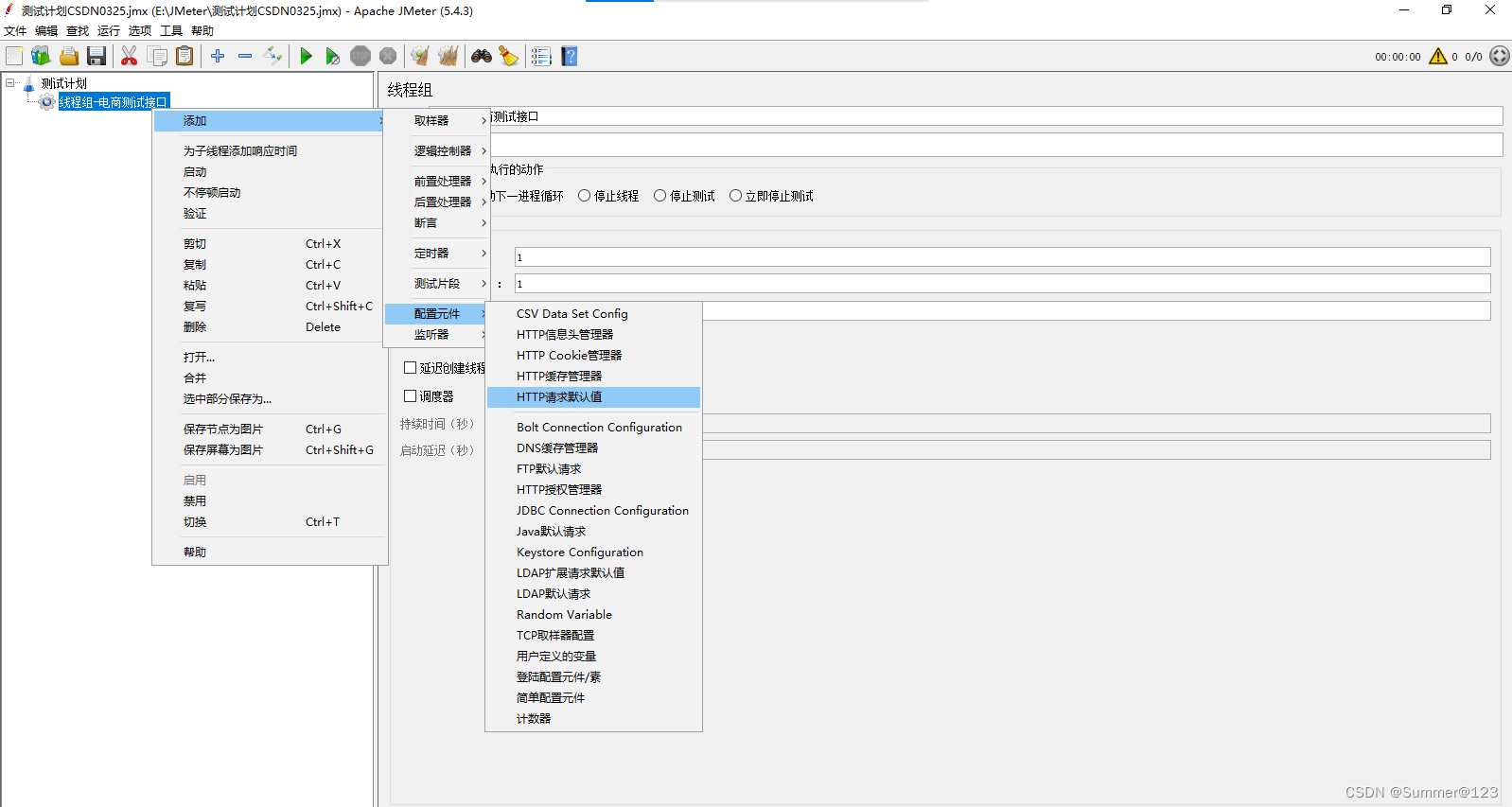Click the ramp-up time field below thread count

pos(1003,284)
